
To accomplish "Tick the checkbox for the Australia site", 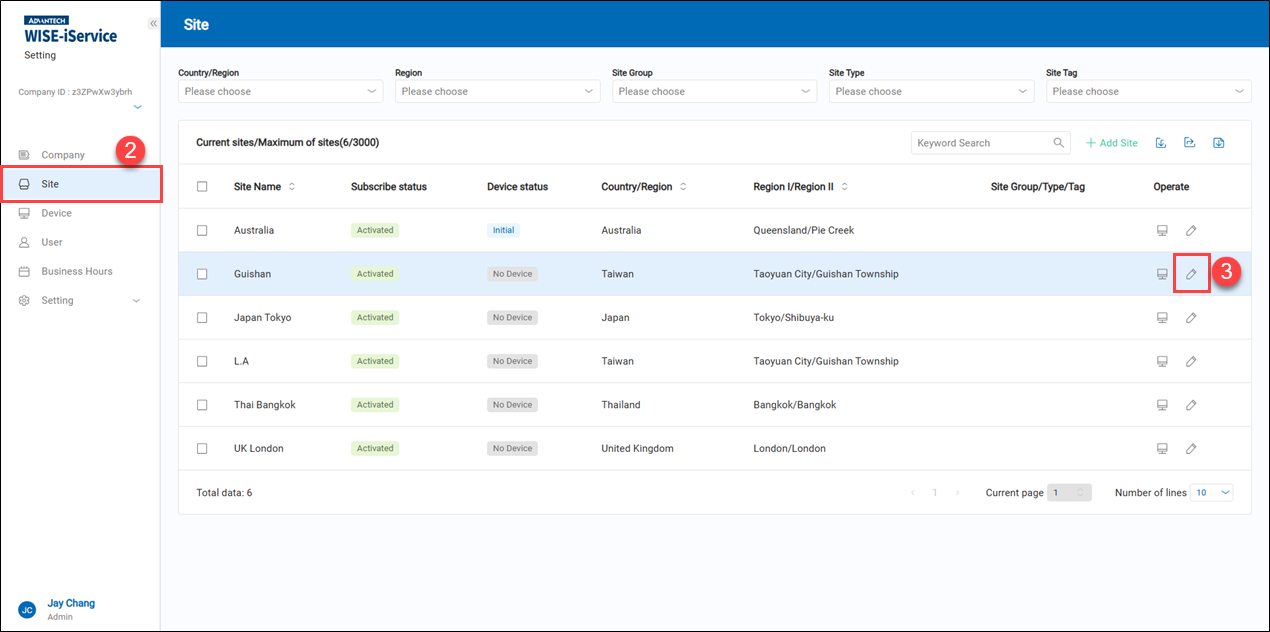I will click(x=202, y=230).
